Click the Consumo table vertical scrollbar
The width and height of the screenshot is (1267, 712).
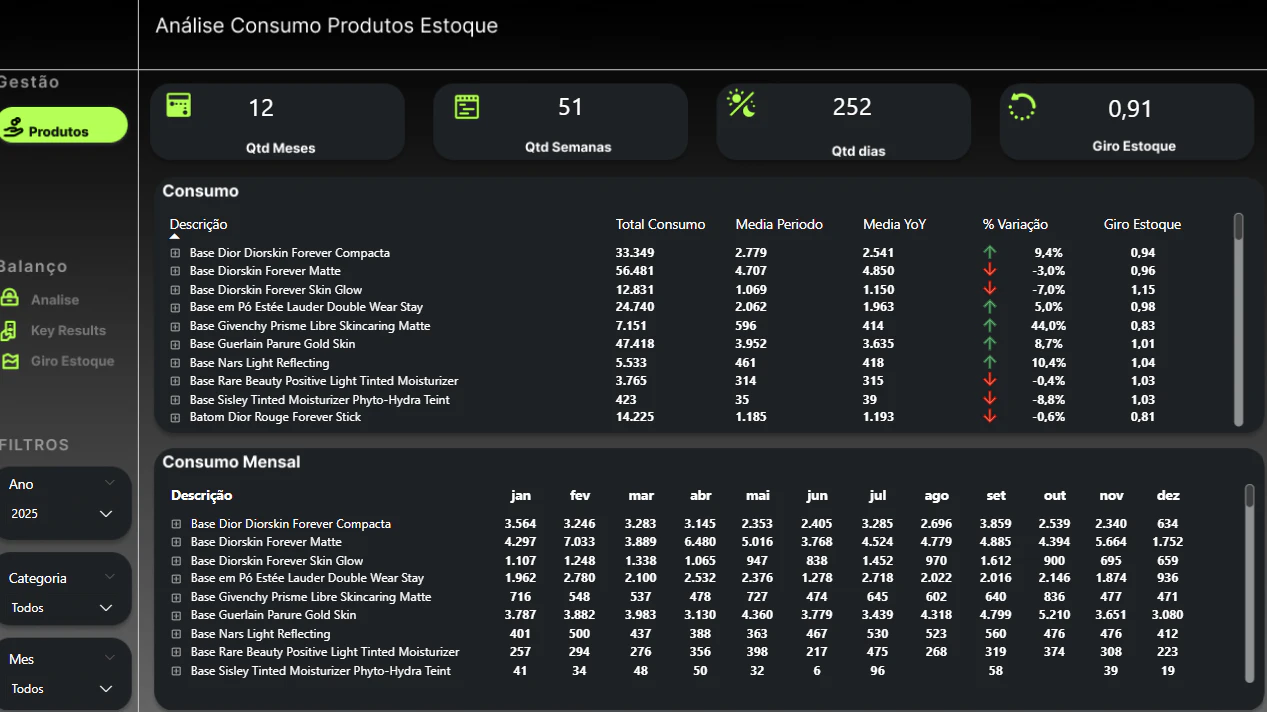[1239, 318]
